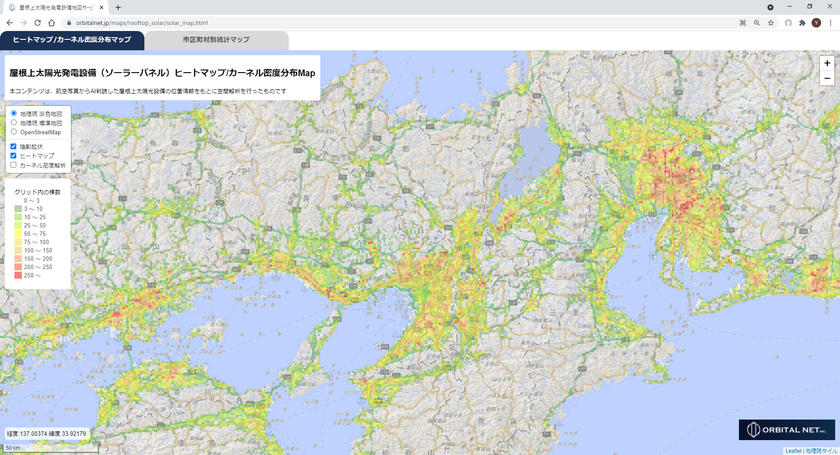Zoom out with the map minus button
Screen dimensions: 840x455
tap(827, 78)
